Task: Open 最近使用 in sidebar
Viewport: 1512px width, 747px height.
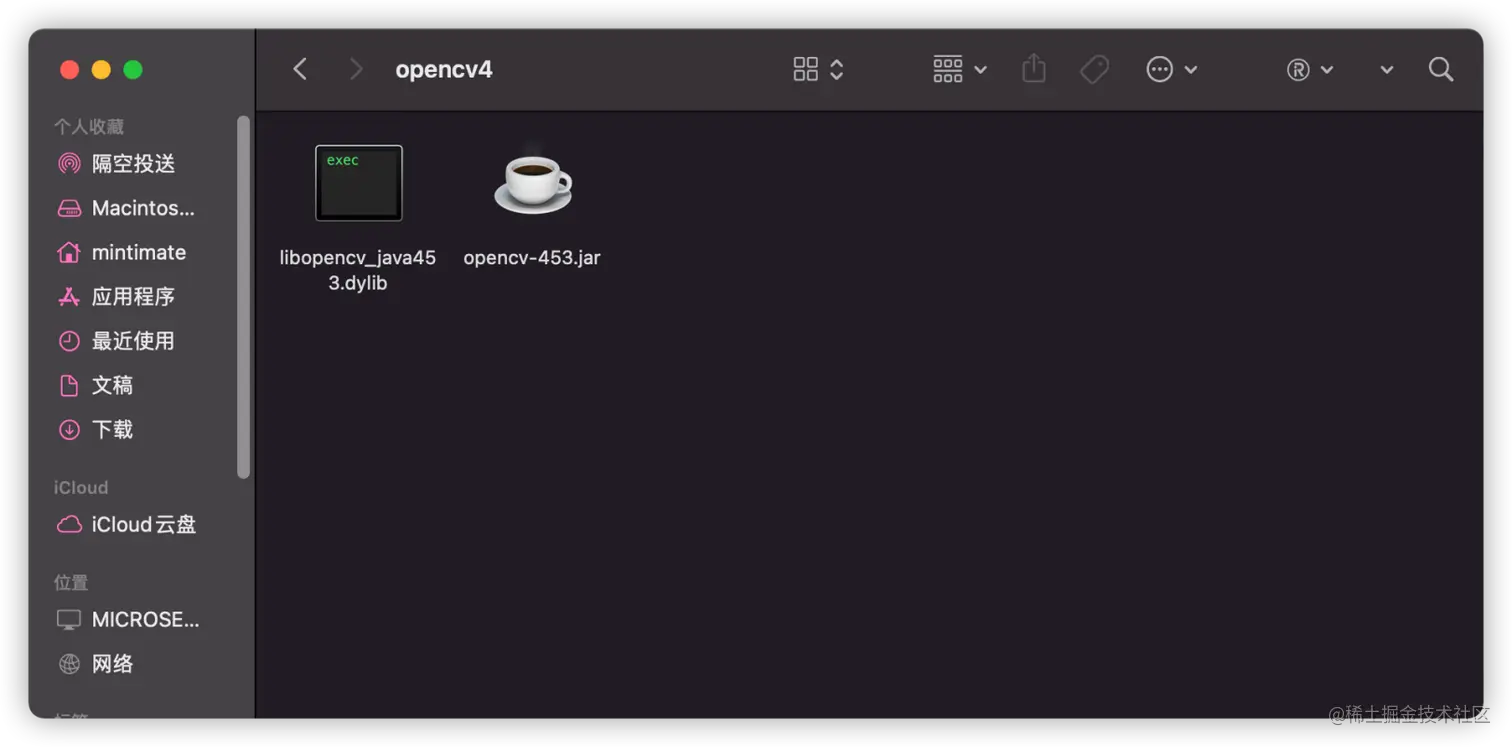Action: pos(134,341)
